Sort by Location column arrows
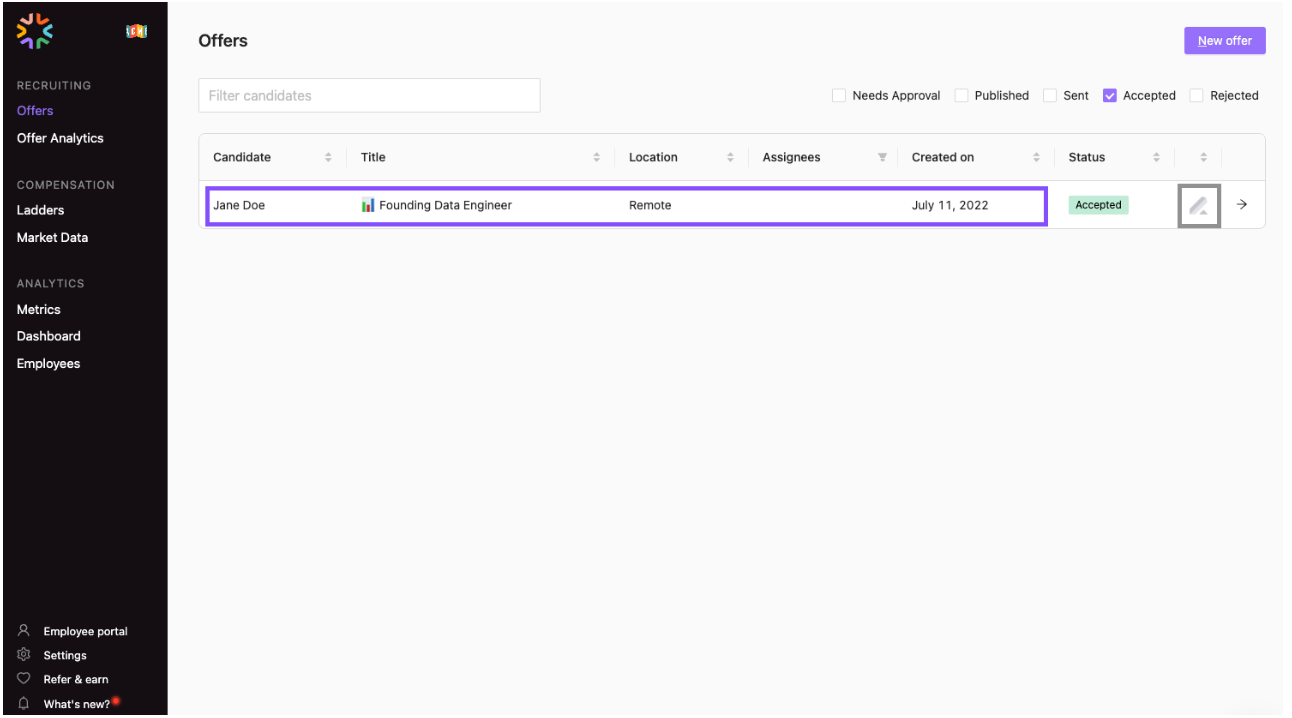The width and height of the screenshot is (1292, 718). pyautogui.click(x=730, y=157)
